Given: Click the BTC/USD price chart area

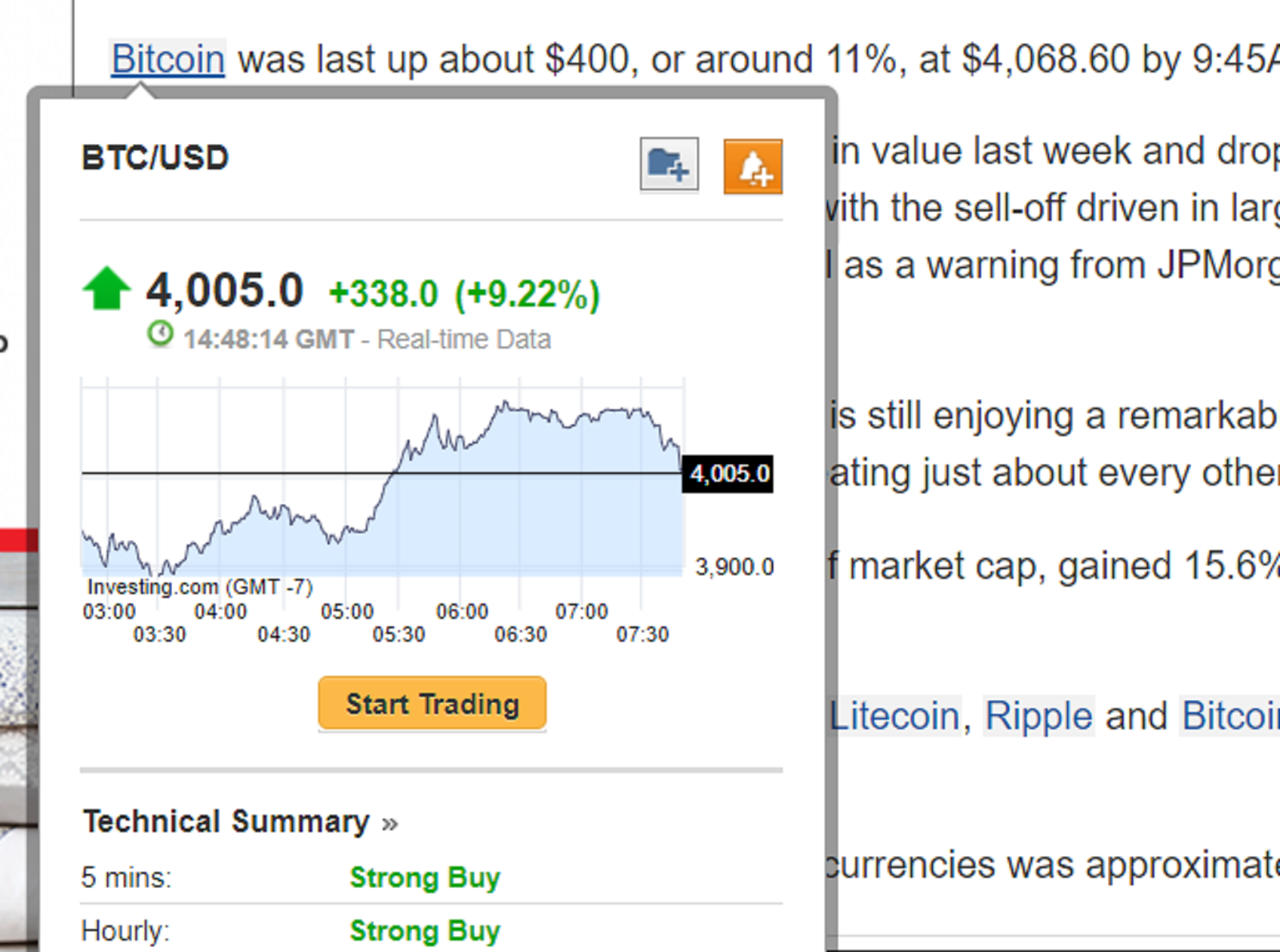Looking at the screenshot, I should (x=382, y=496).
